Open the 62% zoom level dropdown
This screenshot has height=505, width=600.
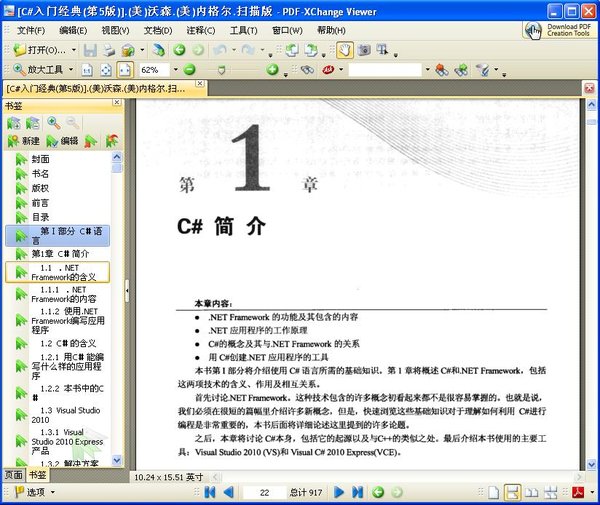176,70
